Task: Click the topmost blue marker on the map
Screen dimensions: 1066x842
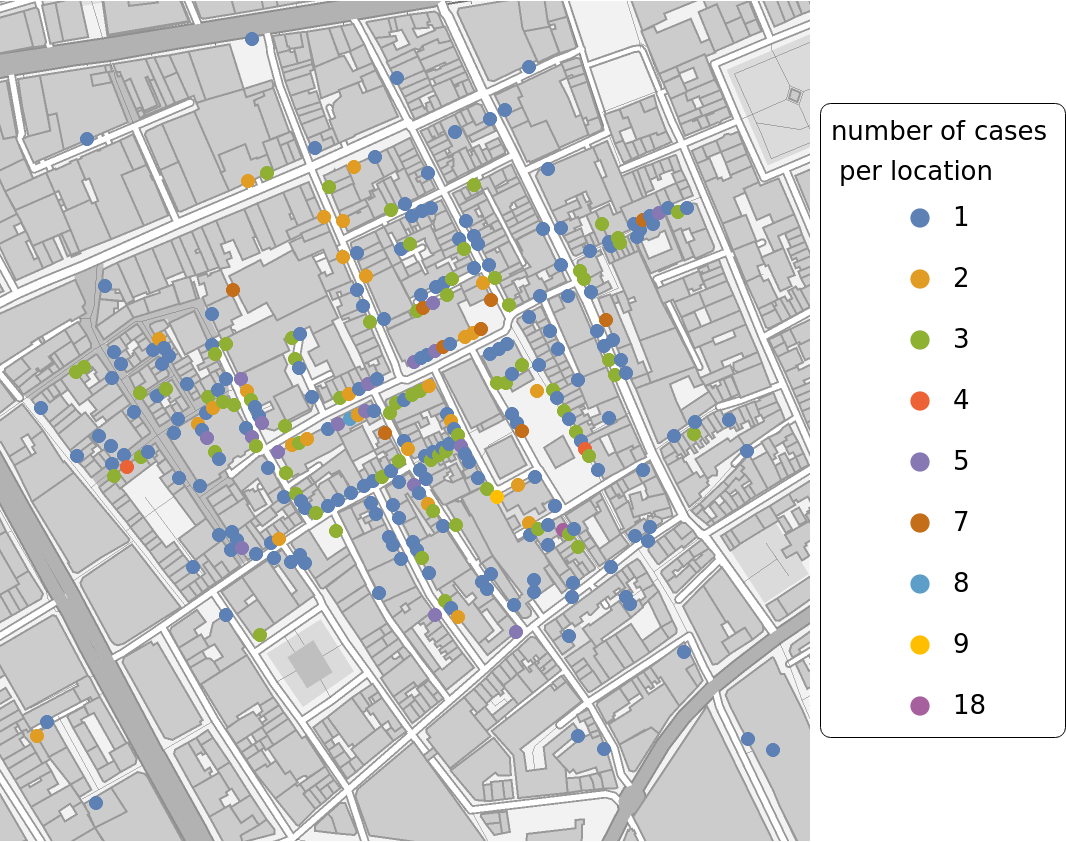Action: (x=252, y=39)
